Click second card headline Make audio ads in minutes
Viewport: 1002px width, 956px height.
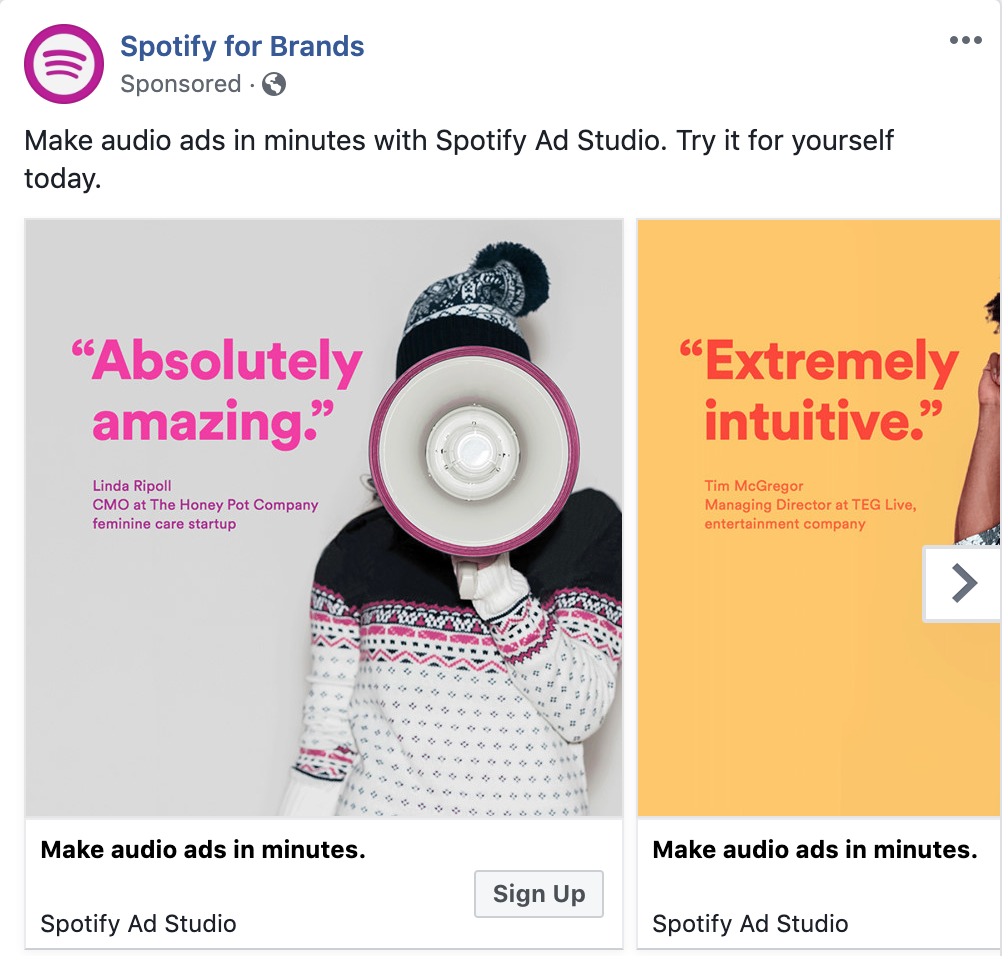point(815,850)
